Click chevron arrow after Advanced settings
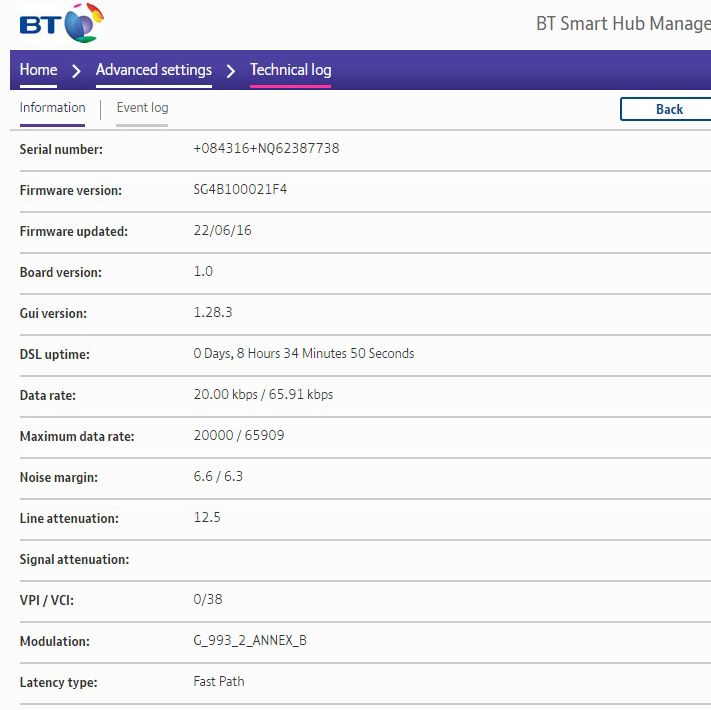 pyautogui.click(x=231, y=71)
